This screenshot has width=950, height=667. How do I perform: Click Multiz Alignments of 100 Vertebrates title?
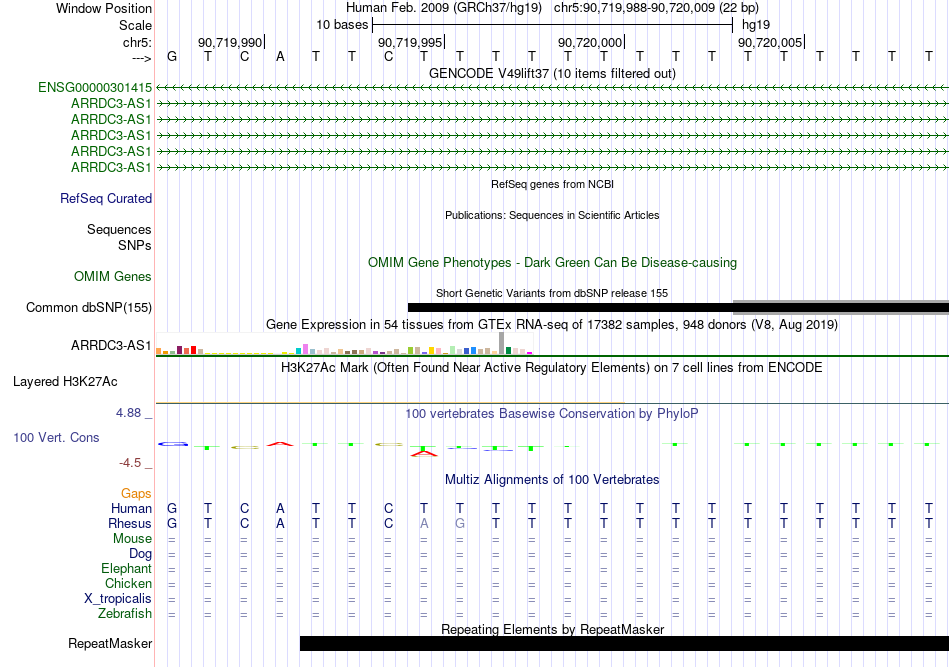tap(552, 480)
